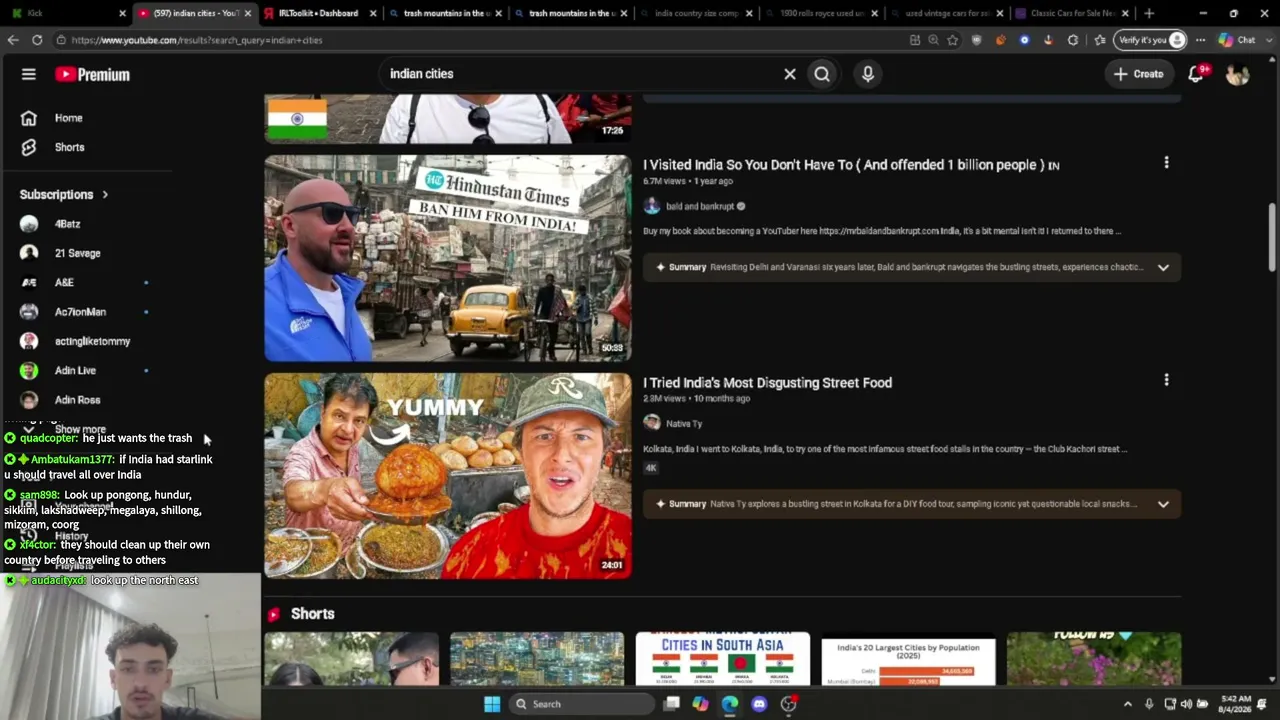The image size is (1280, 720).
Task: Open the OBS Studio taskbar icon
Action: click(x=789, y=704)
